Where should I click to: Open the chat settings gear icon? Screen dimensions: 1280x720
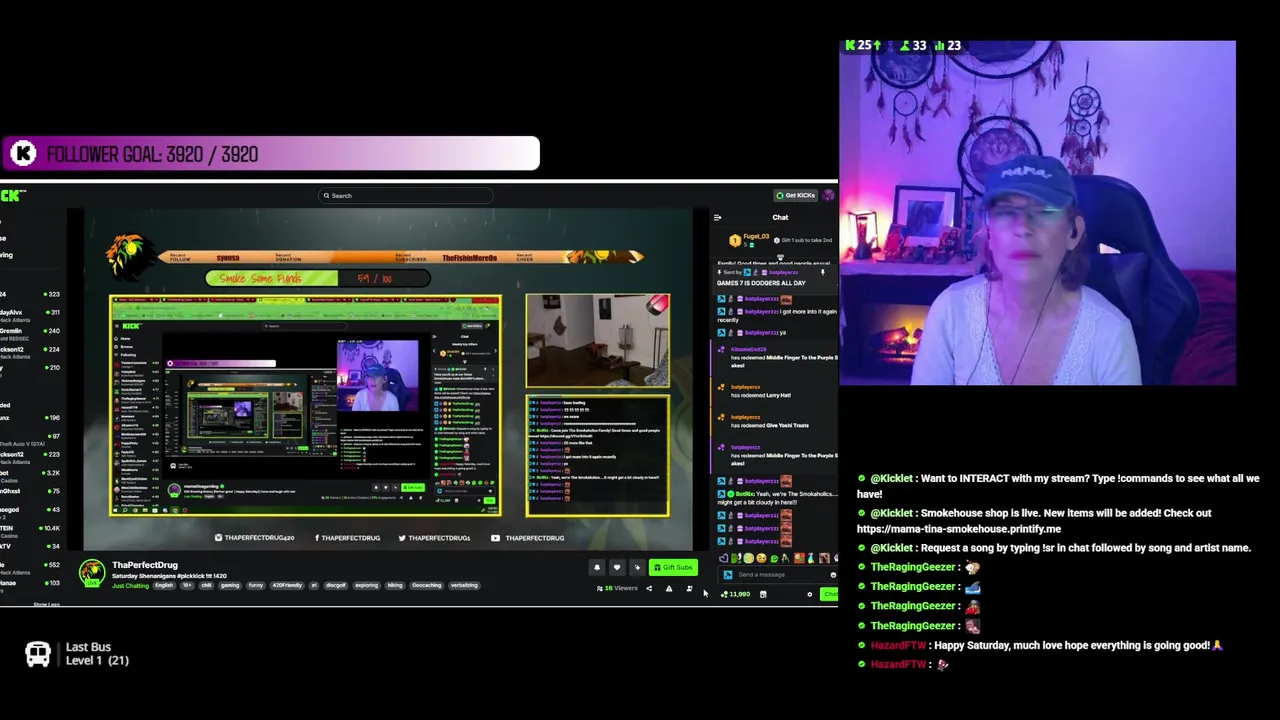tap(810, 594)
